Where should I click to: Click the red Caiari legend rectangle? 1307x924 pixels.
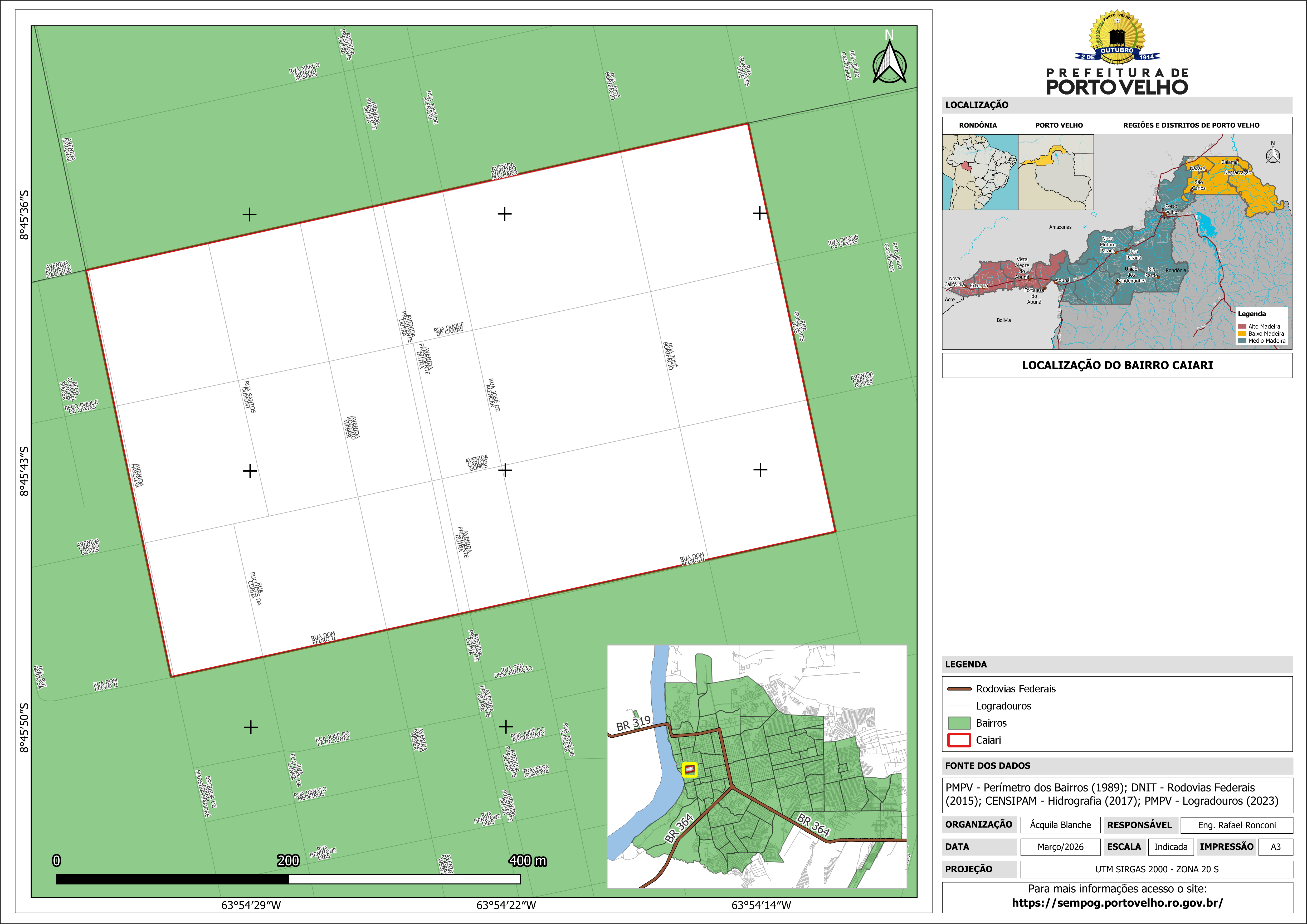pyautogui.click(x=959, y=740)
